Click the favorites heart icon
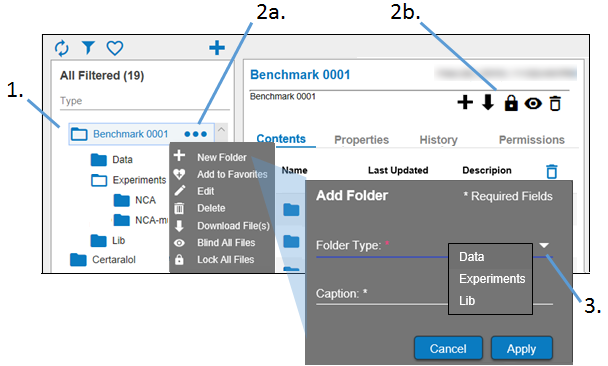Image resolution: width=608 pixels, height=366 pixels. (x=115, y=48)
